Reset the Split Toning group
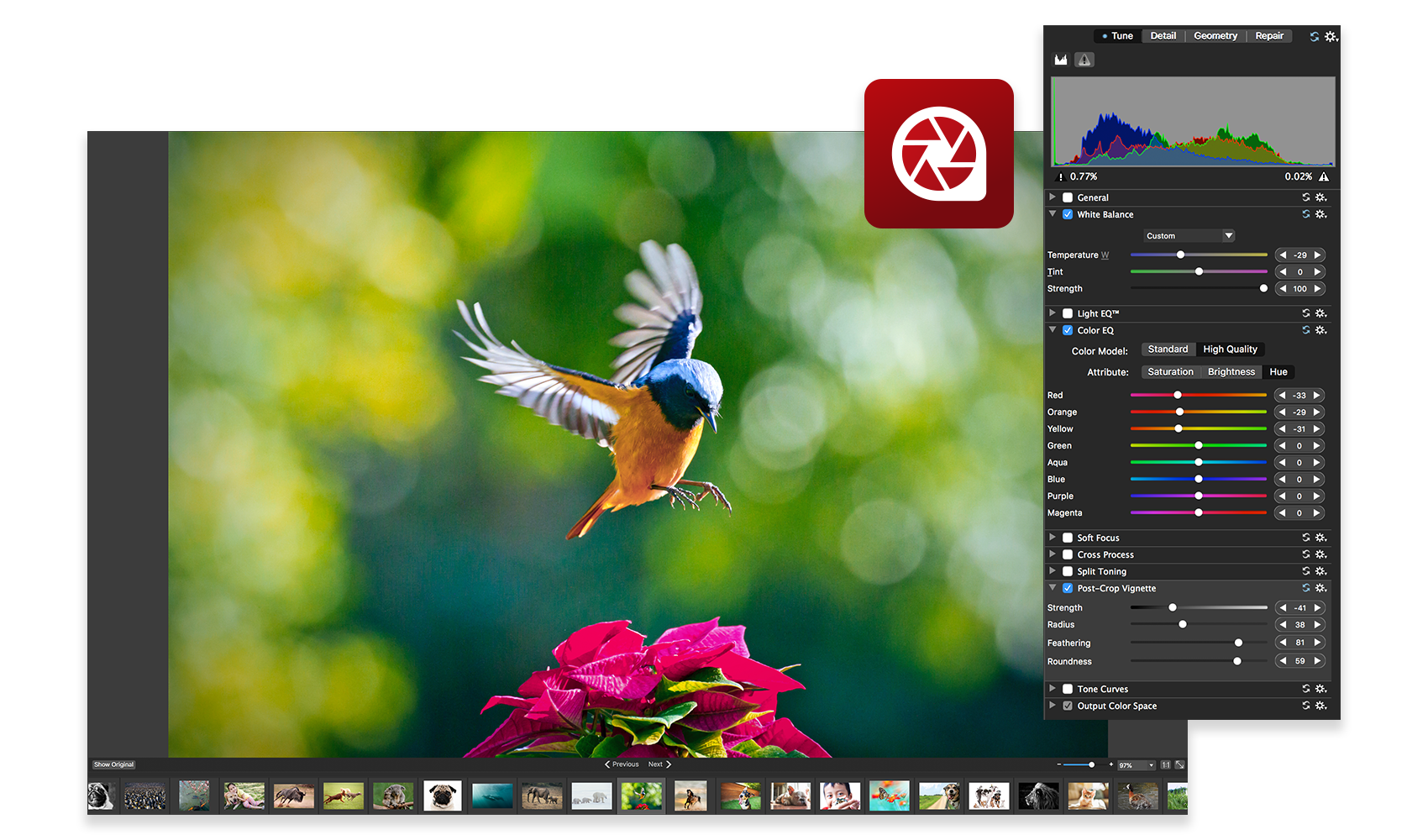The image size is (1428, 840). (x=1306, y=571)
